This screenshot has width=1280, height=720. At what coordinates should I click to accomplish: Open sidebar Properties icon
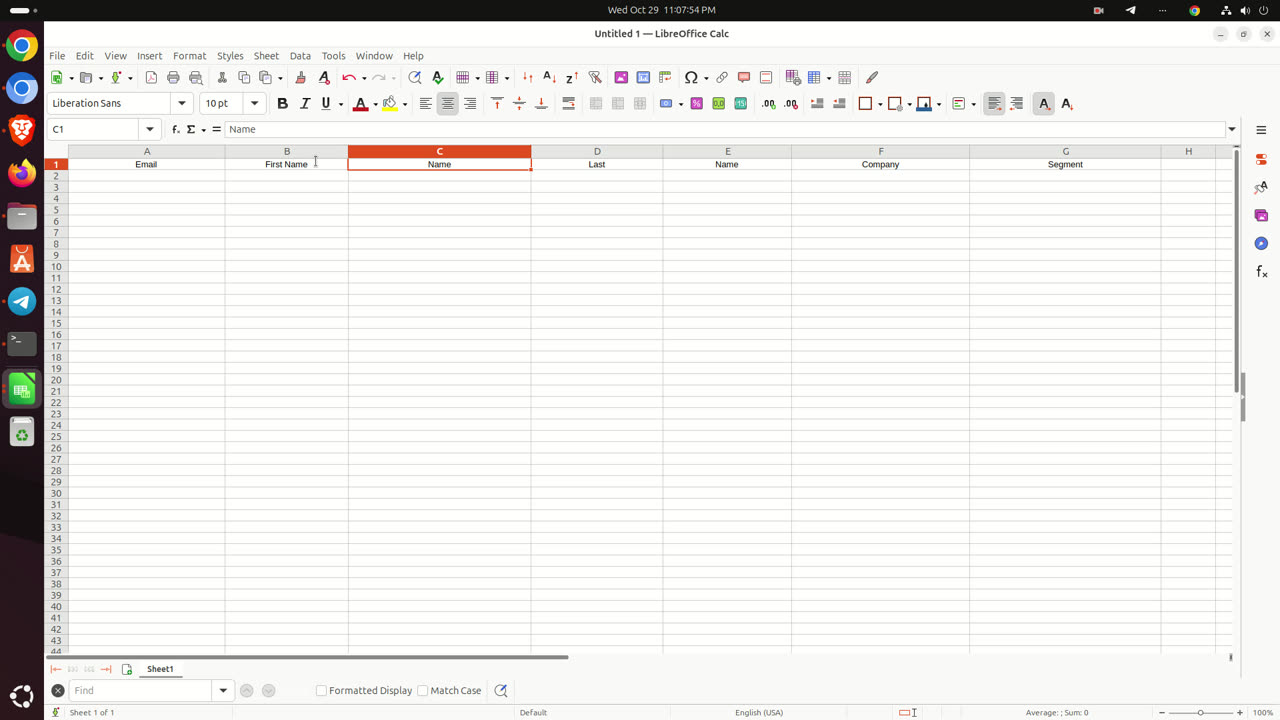click(x=1261, y=159)
